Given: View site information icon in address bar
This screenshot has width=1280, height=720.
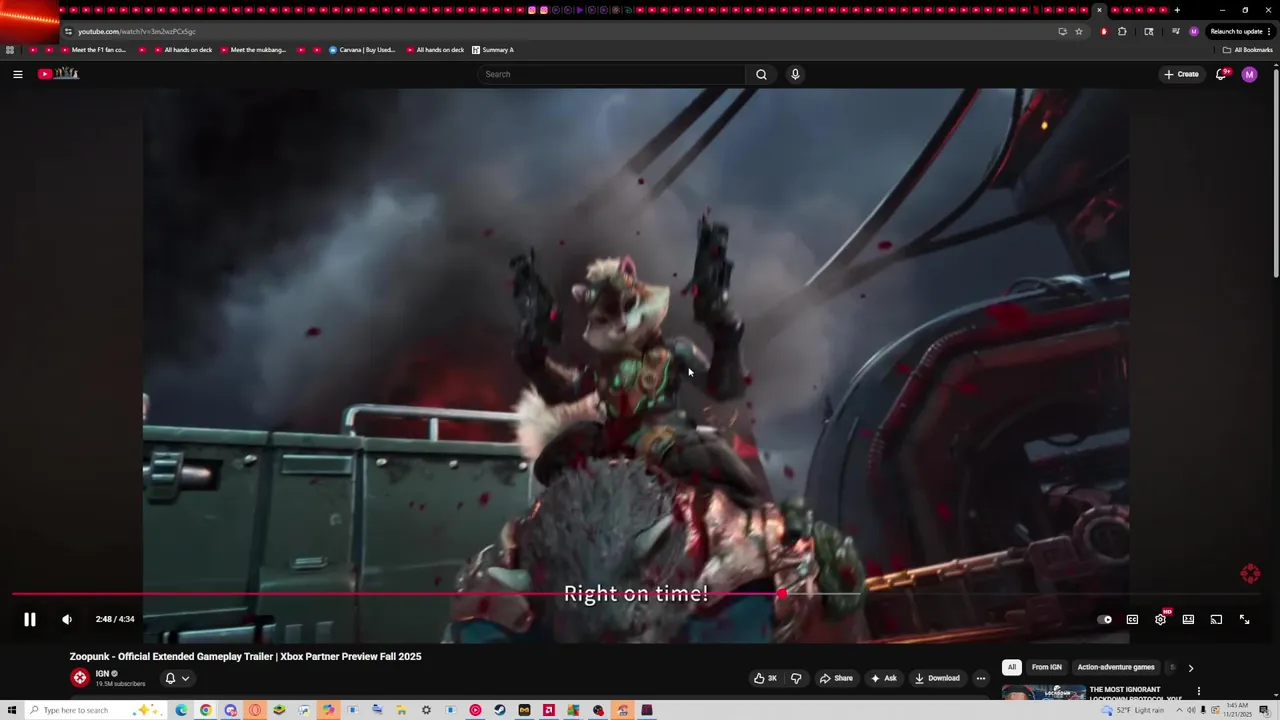Looking at the screenshot, I should tap(68, 31).
